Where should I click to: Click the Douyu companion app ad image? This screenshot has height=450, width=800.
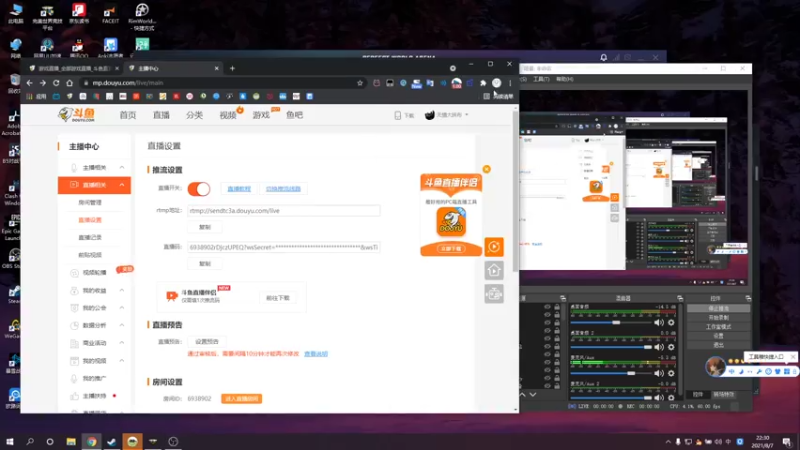pos(451,215)
